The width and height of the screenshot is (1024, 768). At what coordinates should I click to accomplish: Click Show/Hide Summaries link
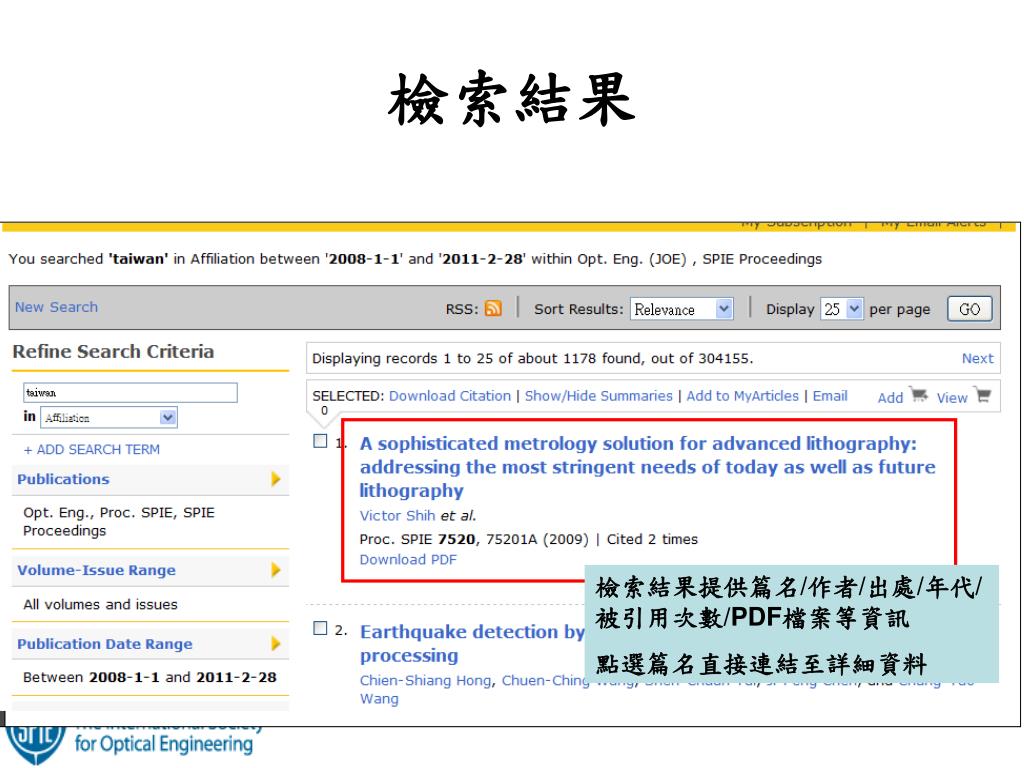click(598, 396)
